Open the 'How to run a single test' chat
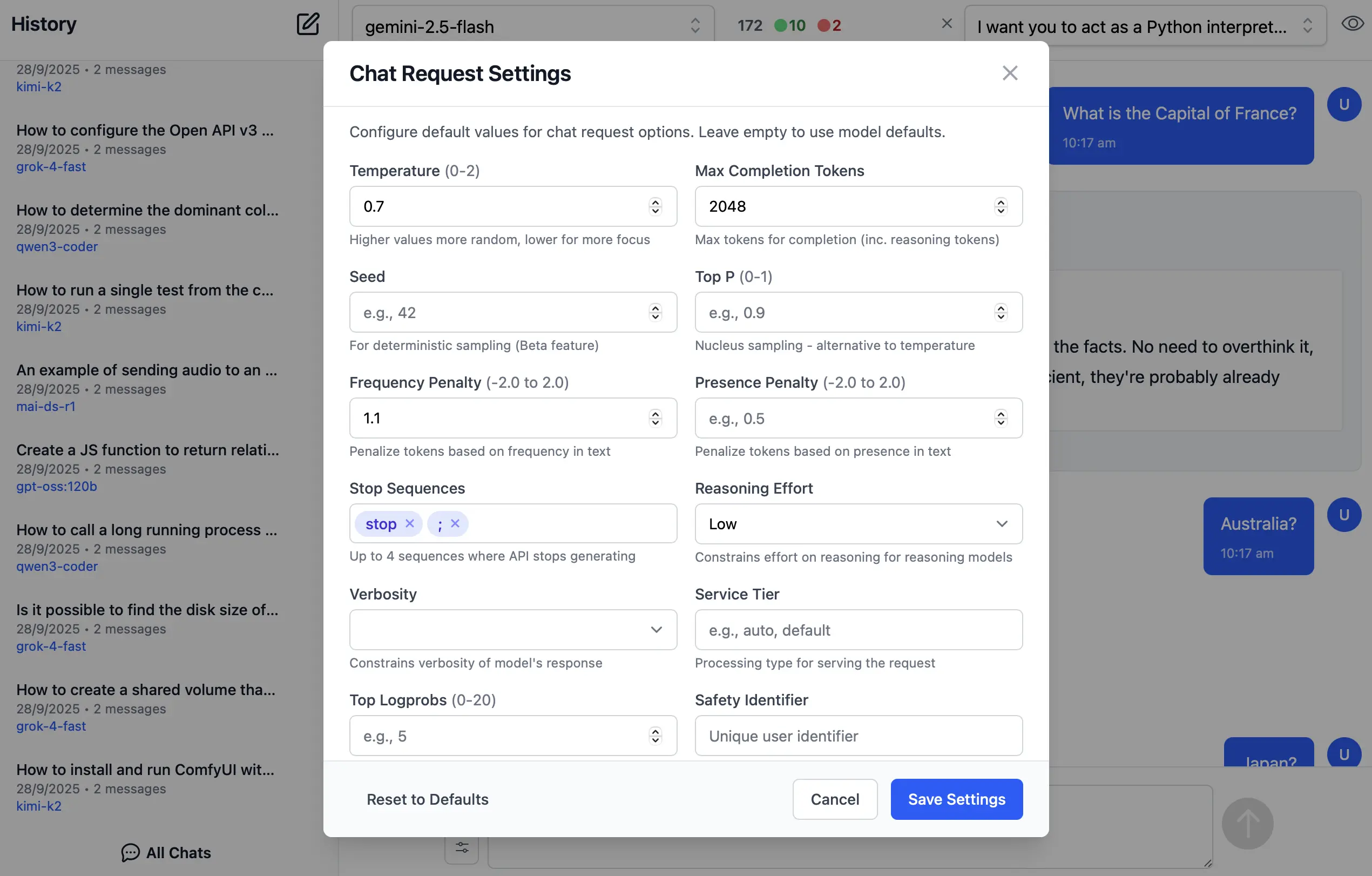Image resolution: width=1372 pixels, height=876 pixels. pyautogui.click(x=145, y=290)
